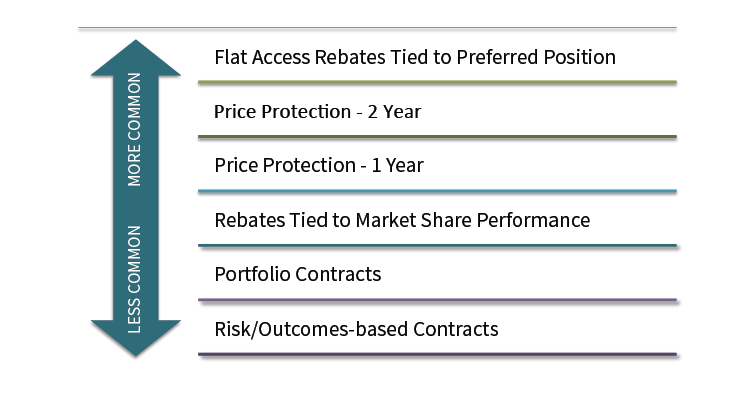Image resolution: width=755 pixels, height=396 pixels.
Task: Click the dark purple divider under Risk/Outcomes-based Contracts
Action: (437, 355)
